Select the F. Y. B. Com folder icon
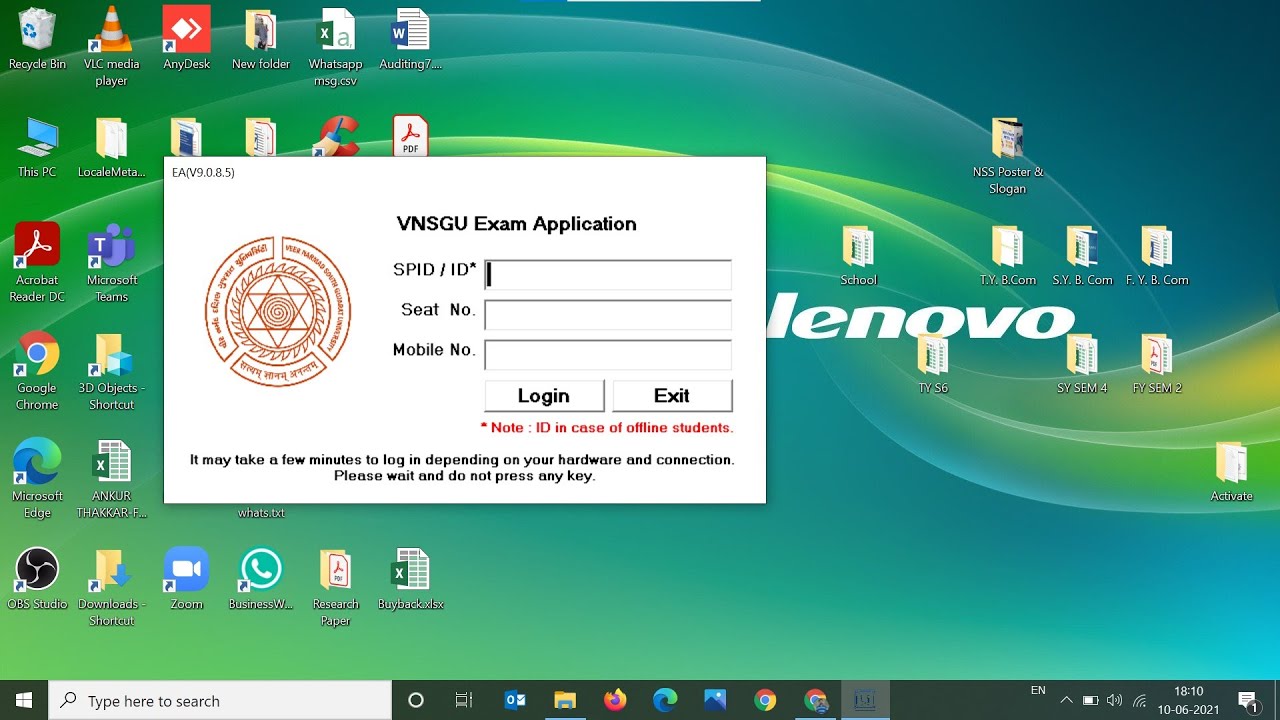This screenshot has width=1280, height=720. 1156,255
